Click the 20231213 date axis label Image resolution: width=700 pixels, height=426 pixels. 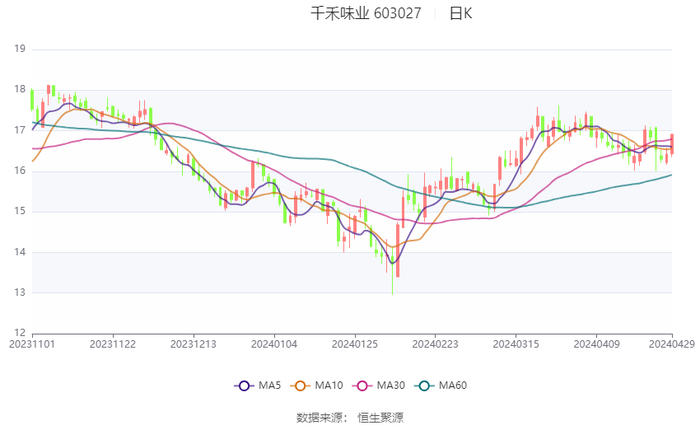pos(193,344)
